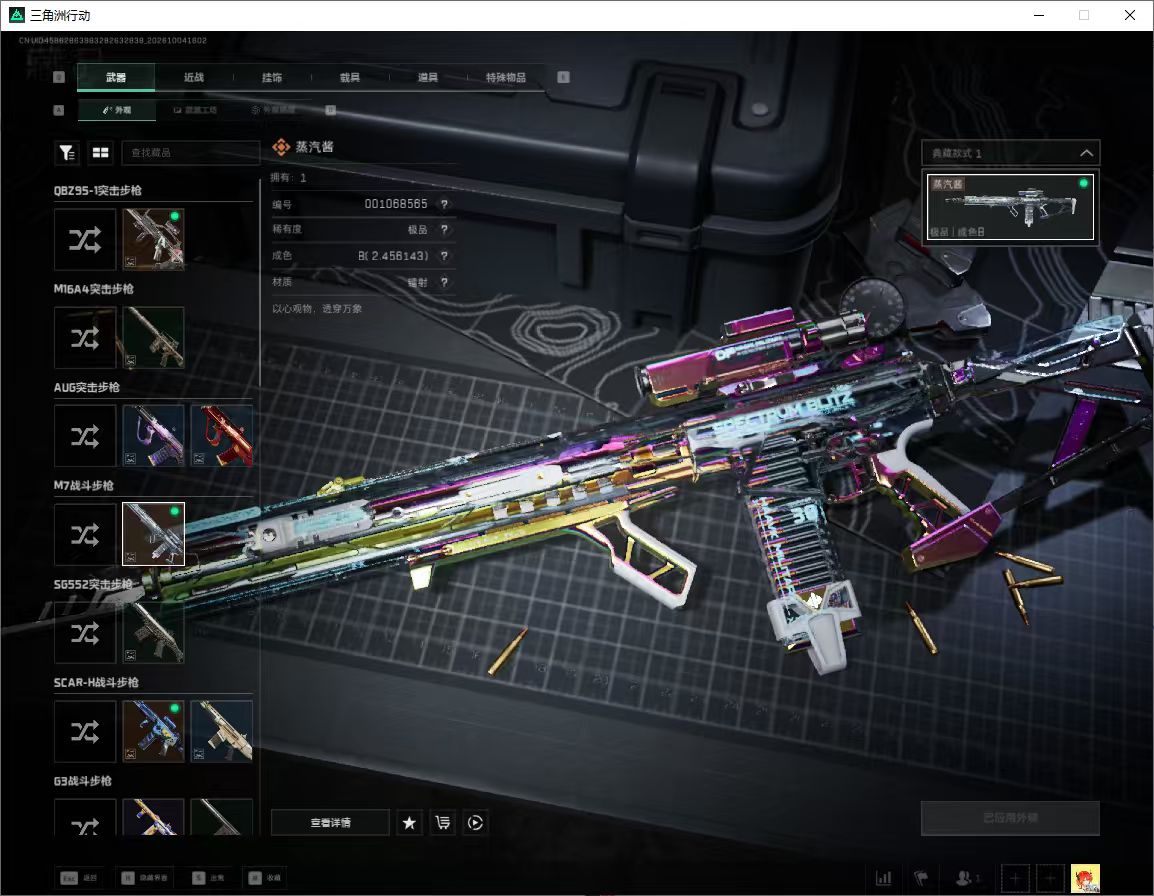This screenshot has width=1154, height=896.
Task: Switch to grid view layout icon
Action: coord(100,152)
